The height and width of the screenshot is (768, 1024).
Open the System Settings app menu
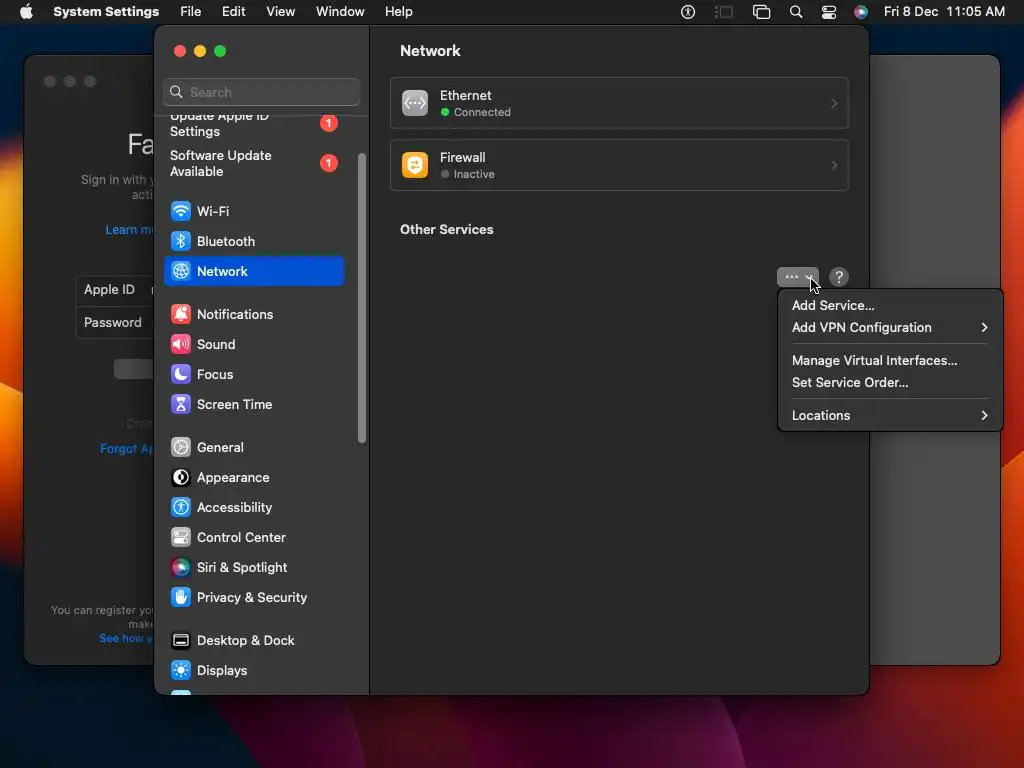pos(106,12)
